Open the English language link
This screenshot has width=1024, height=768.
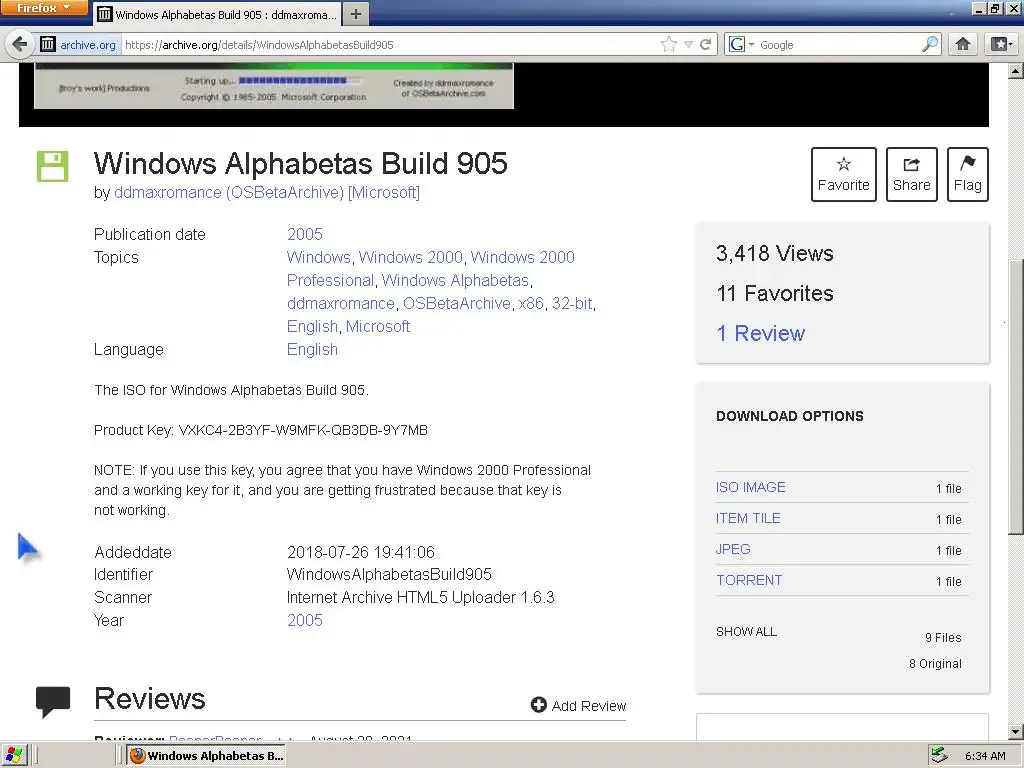(312, 349)
